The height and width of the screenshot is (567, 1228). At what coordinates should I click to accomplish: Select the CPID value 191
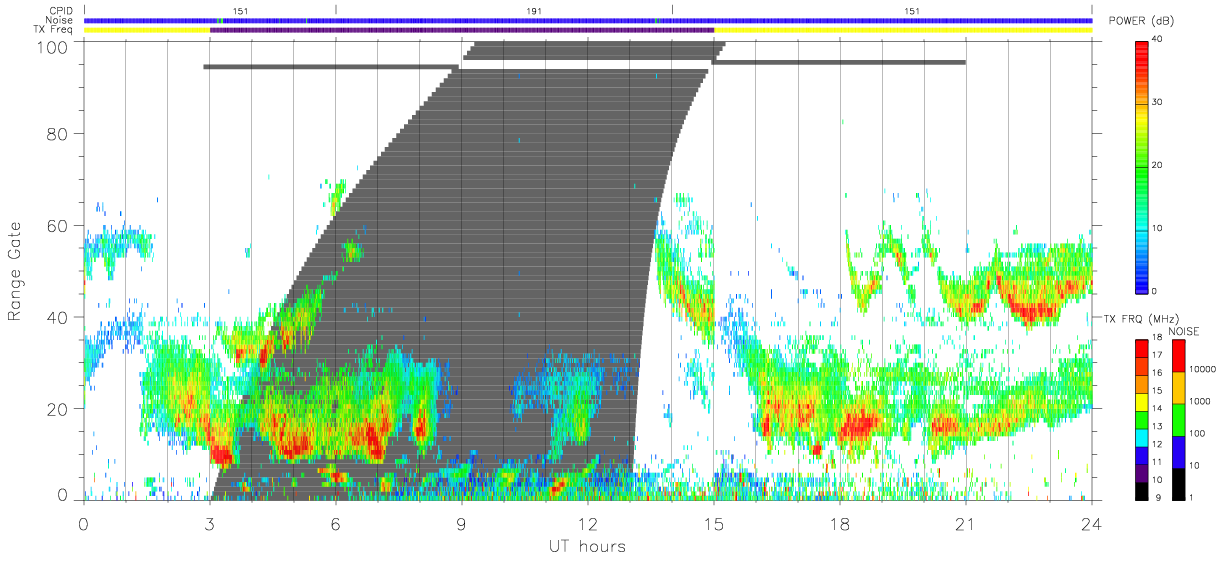(x=535, y=11)
